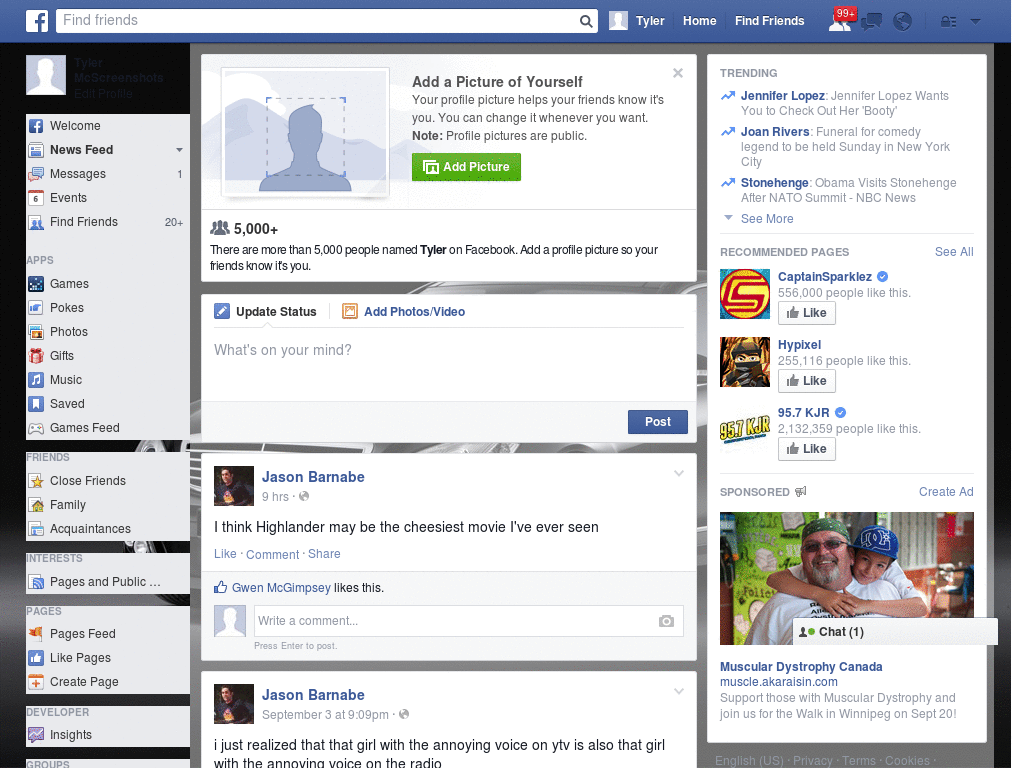Click the search magnifier icon
Image resolution: width=1024 pixels, height=768 pixels.
pos(586,21)
